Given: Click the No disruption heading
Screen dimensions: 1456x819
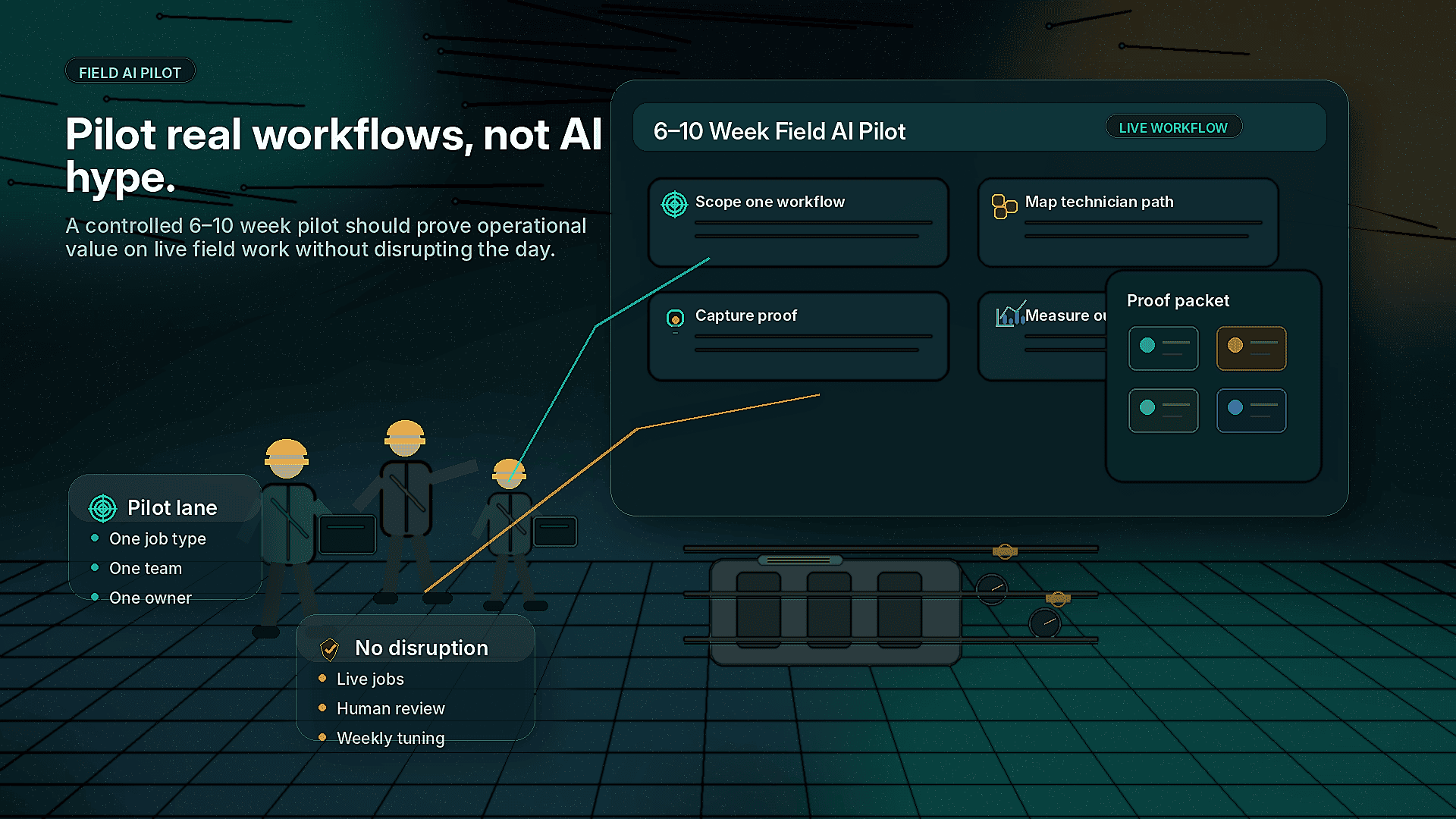Looking at the screenshot, I should tap(422, 648).
